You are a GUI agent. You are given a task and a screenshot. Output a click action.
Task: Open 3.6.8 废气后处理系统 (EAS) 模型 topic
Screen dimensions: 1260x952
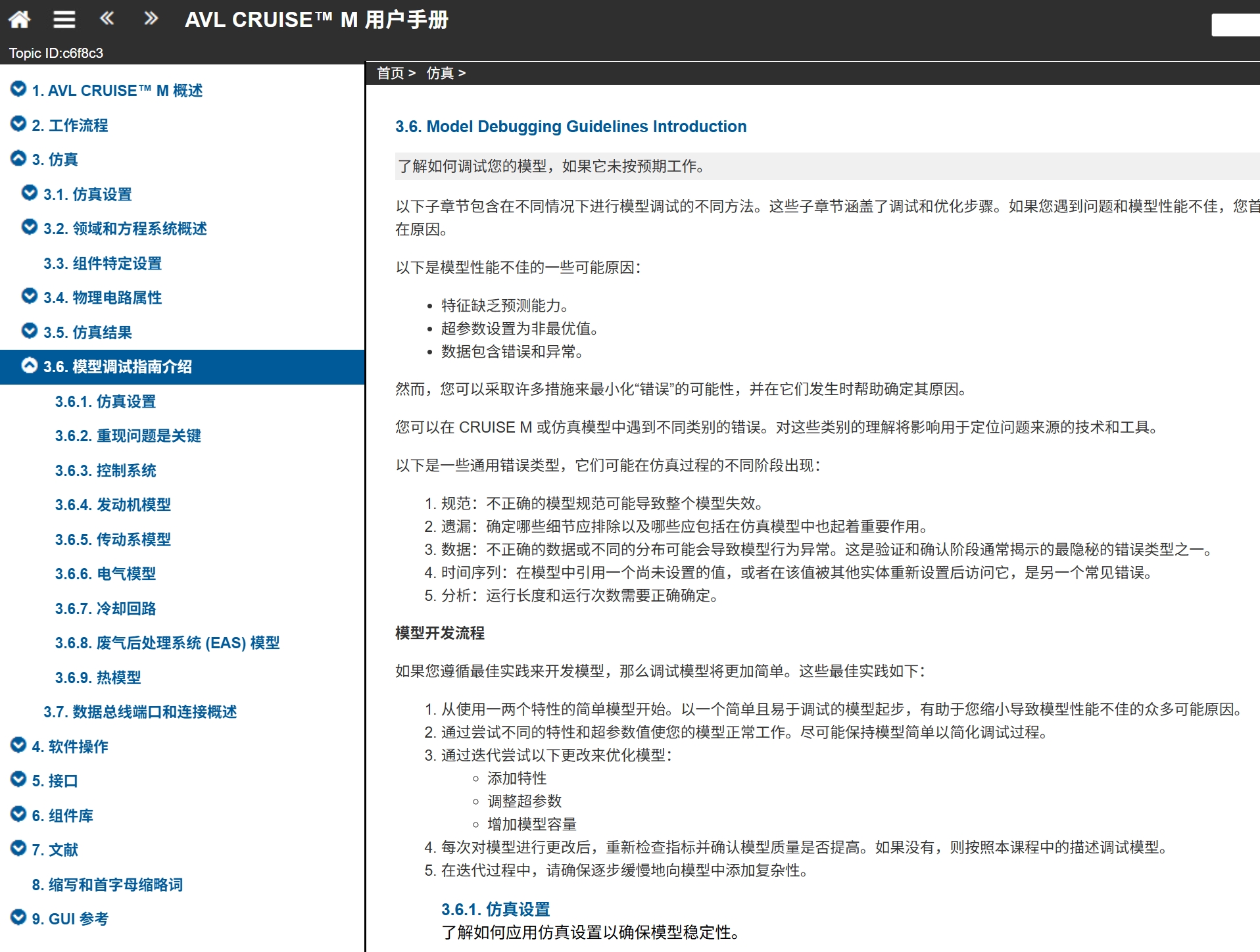(168, 643)
